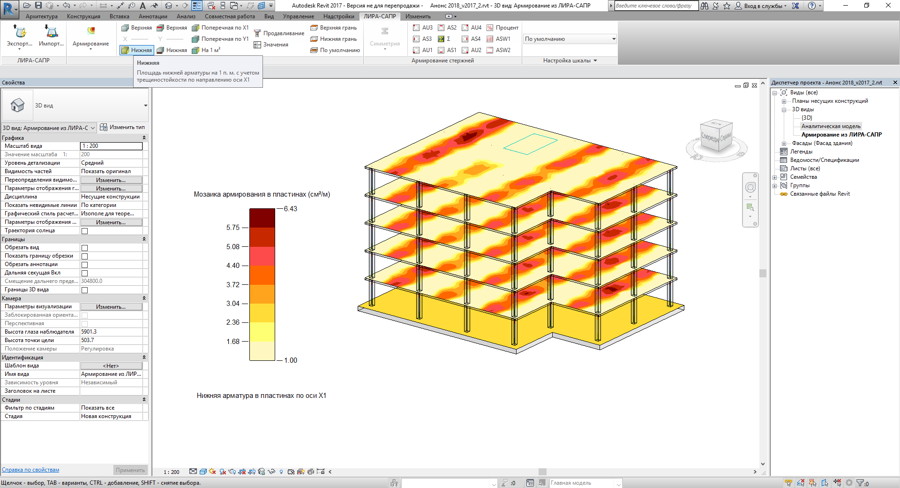Image resolution: width=900 pixels, height=488 pixels.
Task: Select the Значения ribbon tool
Action: pyautogui.click(x=271, y=45)
